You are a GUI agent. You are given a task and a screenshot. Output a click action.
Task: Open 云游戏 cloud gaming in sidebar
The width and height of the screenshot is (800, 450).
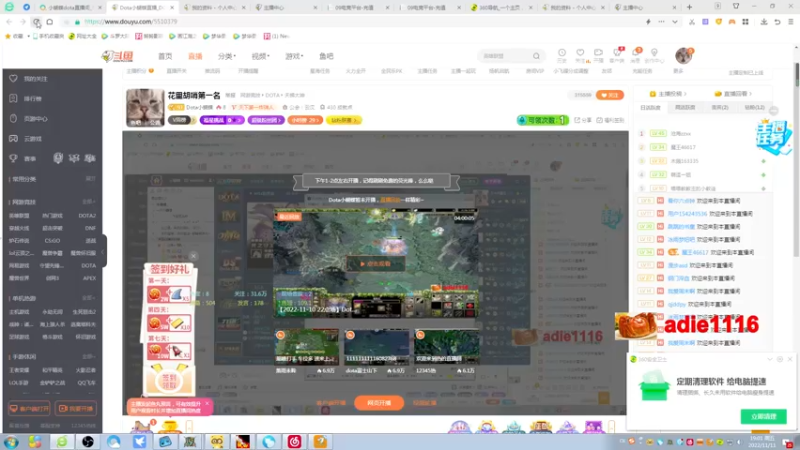coord(33,138)
